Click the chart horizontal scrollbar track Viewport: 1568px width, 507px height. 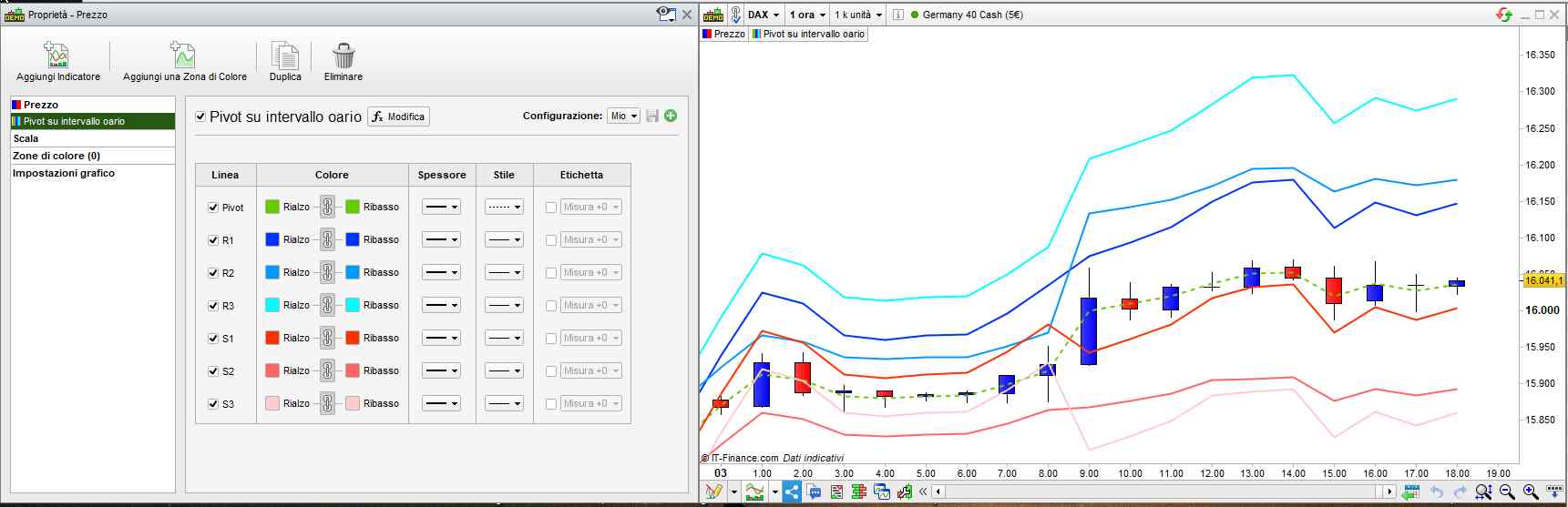[1163, 492]
